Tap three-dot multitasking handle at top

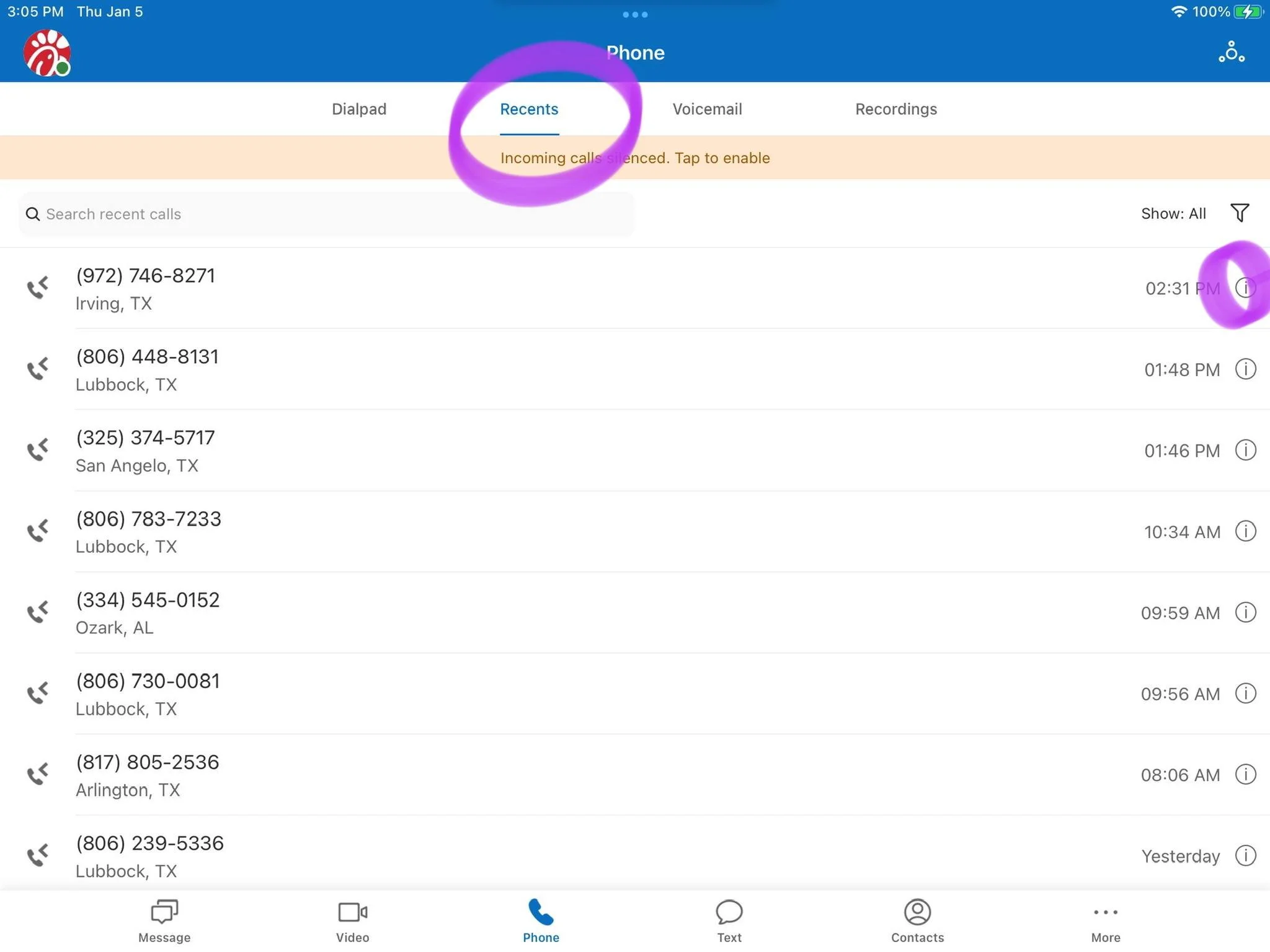coord(634,14)
